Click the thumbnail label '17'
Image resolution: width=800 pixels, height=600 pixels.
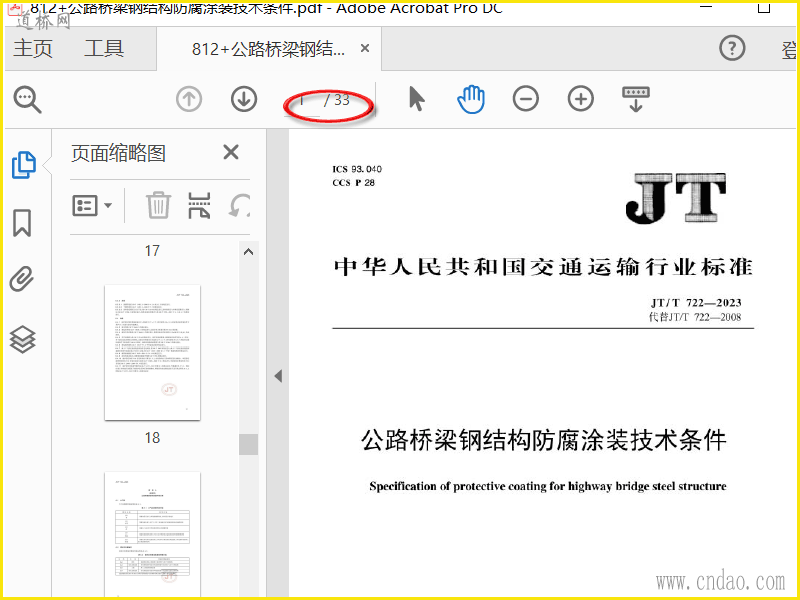point(152,251)
